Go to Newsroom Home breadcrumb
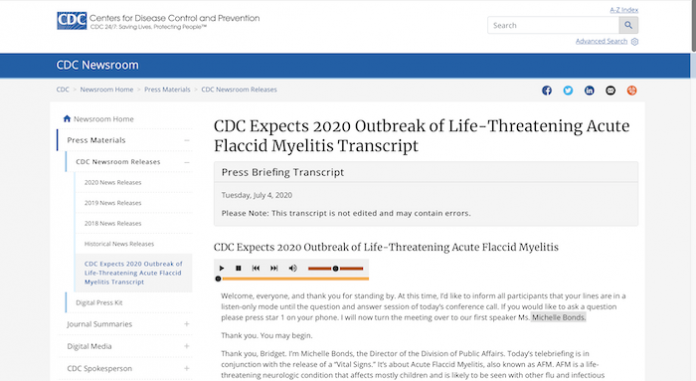 tap(107, 89)
